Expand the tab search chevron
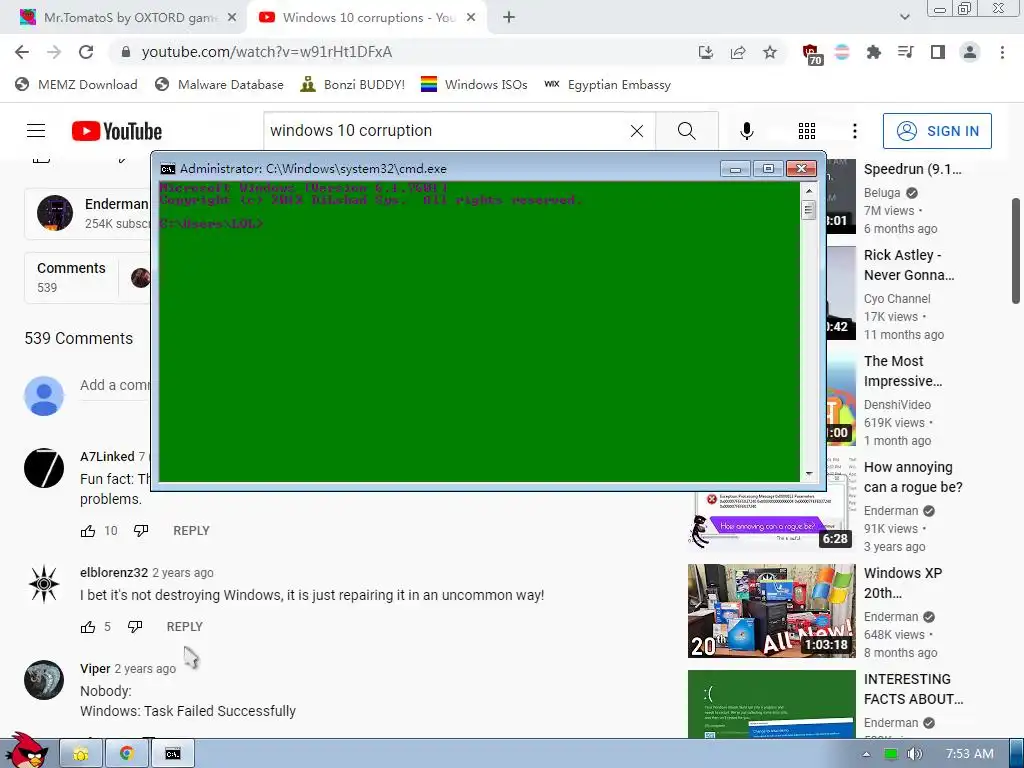The image size is (1024, 768). point(904,17)
